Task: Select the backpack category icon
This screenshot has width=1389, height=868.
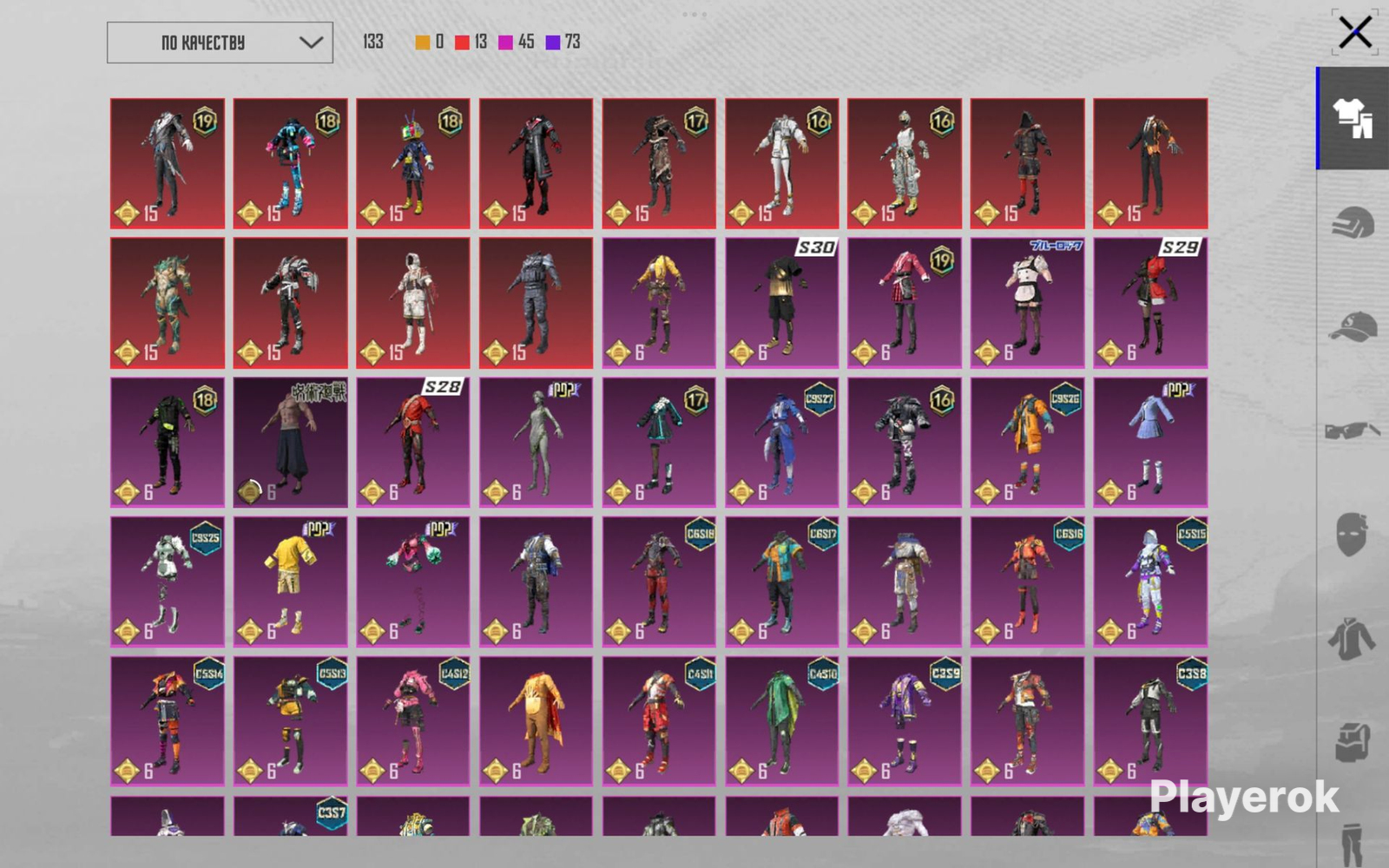Action: (x=1353, y=742)
